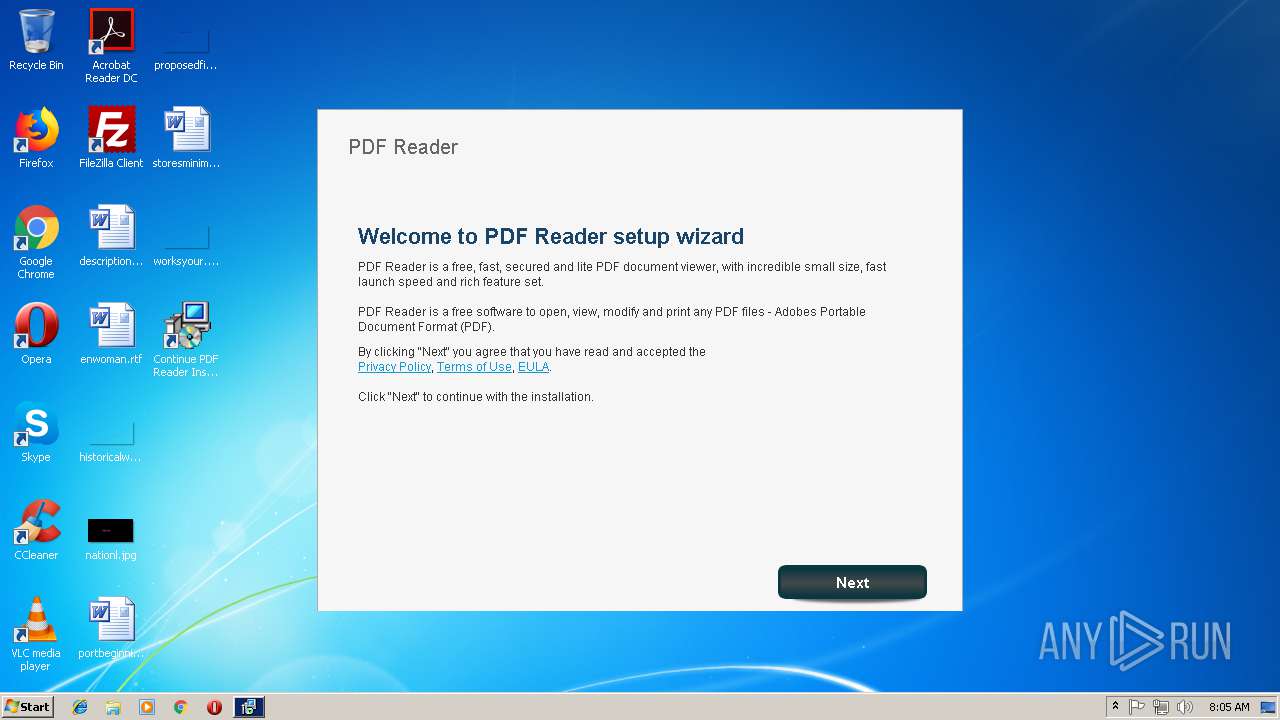The height and width of the screenshot is (720, 1280).
Task: Click the 8:05 AM system clock
Action: click(x=1229, y=707)
